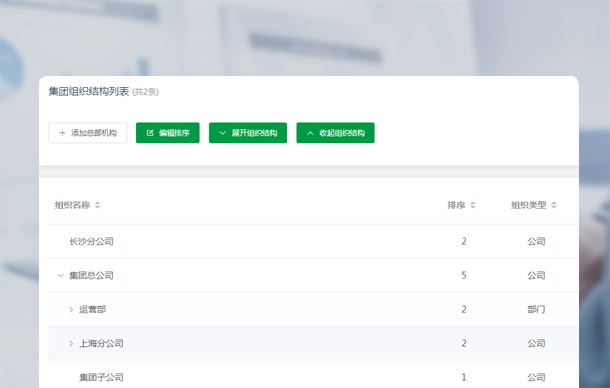Click the 展开组织结构 button
610x388 pixels.
(248, 133)
